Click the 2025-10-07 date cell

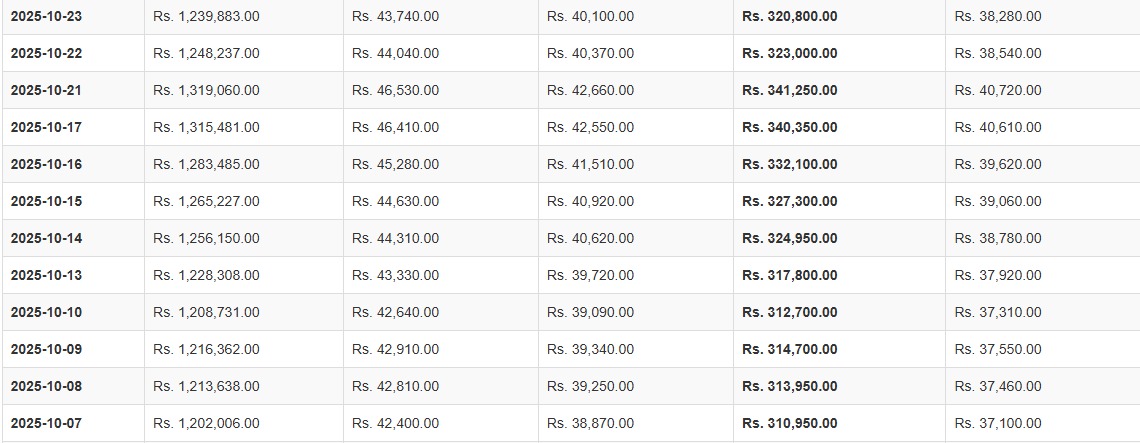click(x=46, y=423)
